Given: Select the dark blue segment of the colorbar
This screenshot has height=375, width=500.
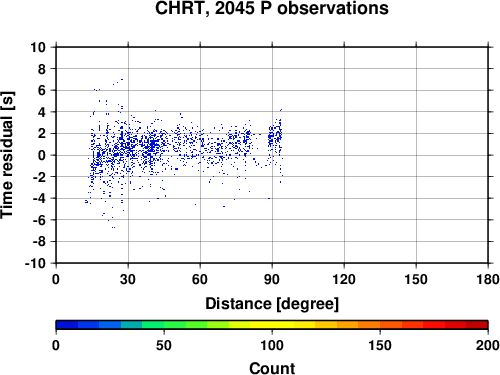Looking at the screenshot, I should click(x=67, y=325).
